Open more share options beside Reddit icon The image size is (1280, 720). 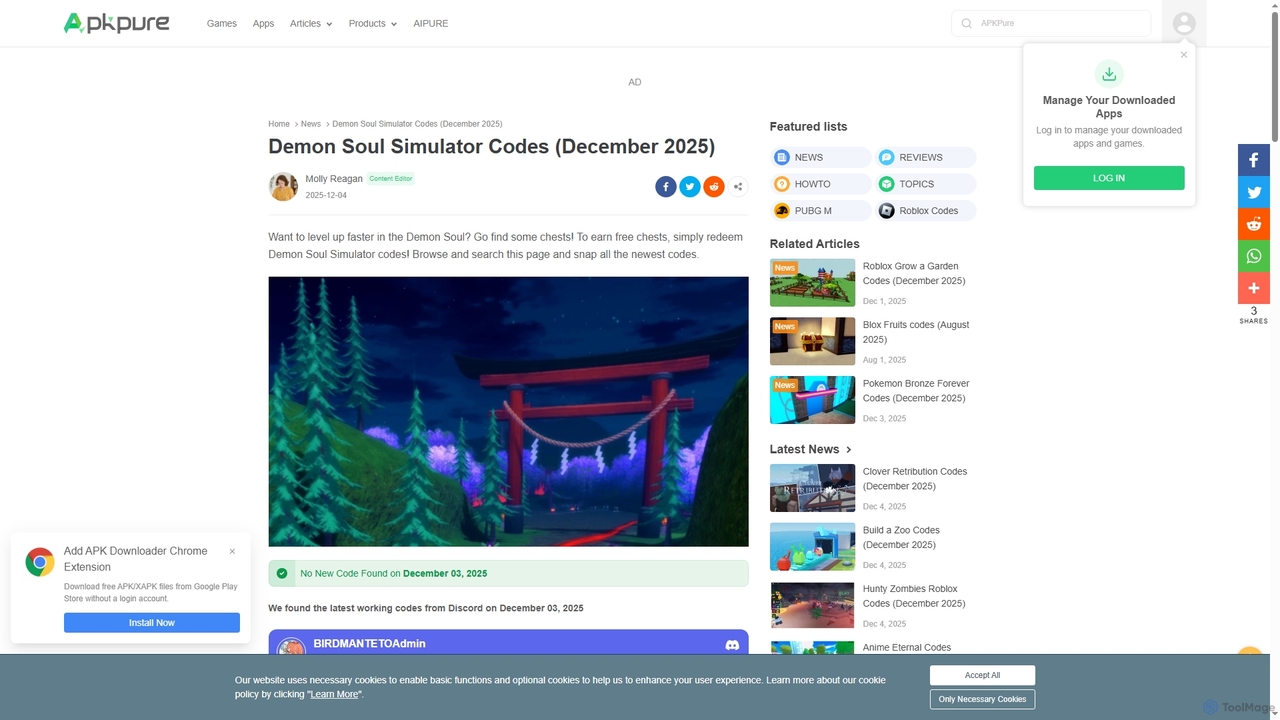click(x=738, y=186)
